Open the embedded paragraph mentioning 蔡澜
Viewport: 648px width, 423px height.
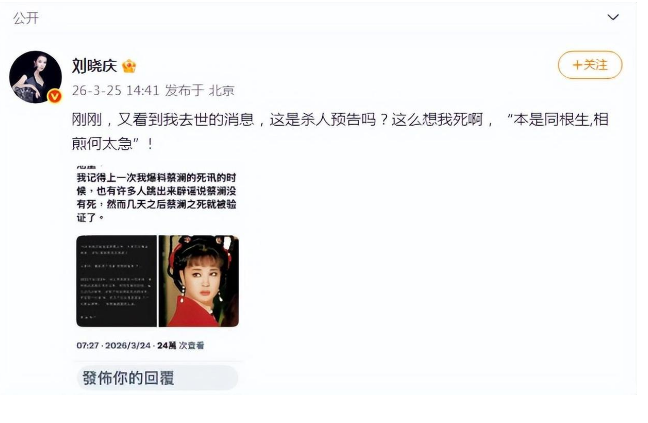[156, 197]
